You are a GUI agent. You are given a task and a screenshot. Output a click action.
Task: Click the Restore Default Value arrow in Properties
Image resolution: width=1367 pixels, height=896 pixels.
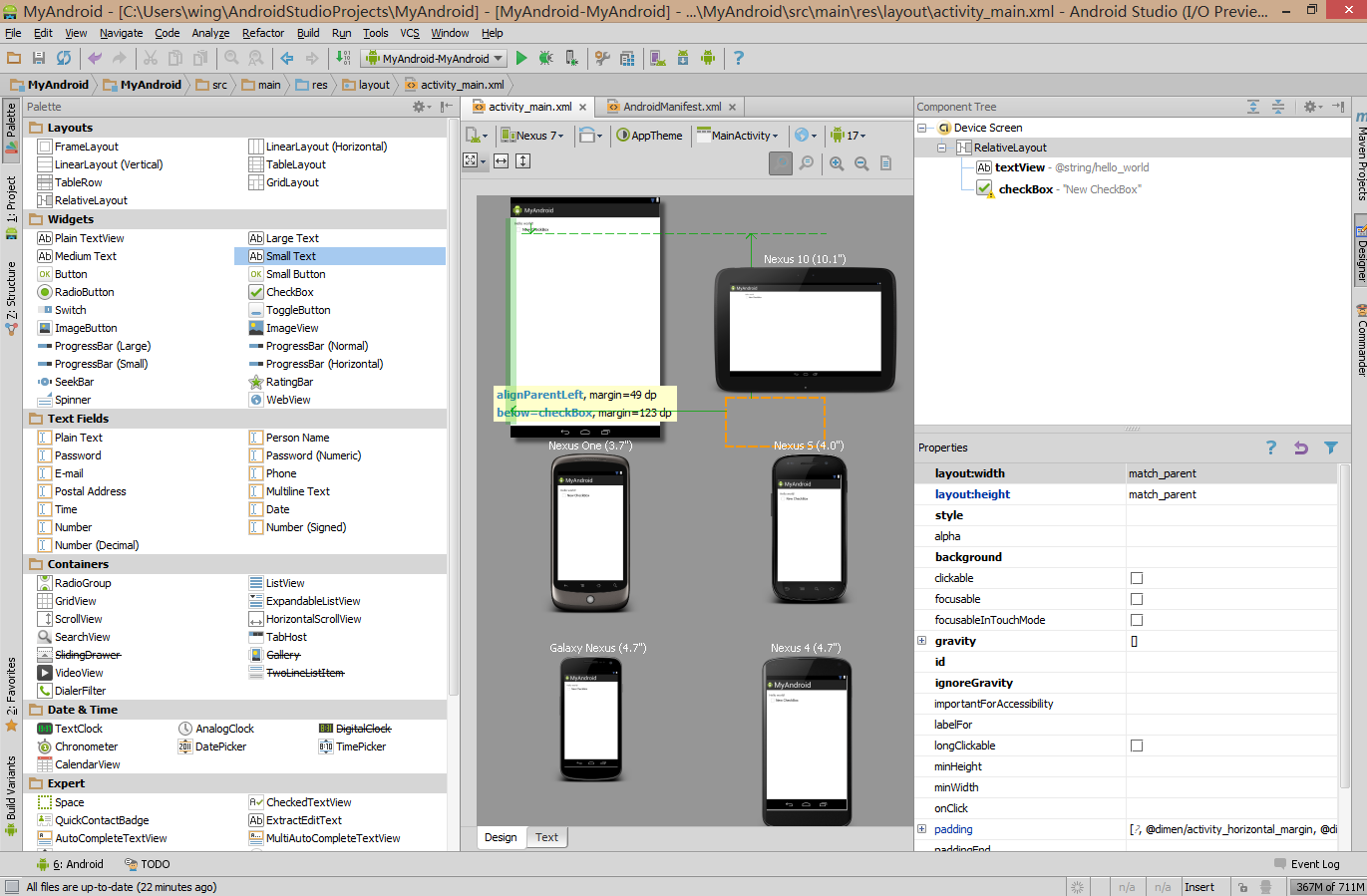(x=1301, y=448)
